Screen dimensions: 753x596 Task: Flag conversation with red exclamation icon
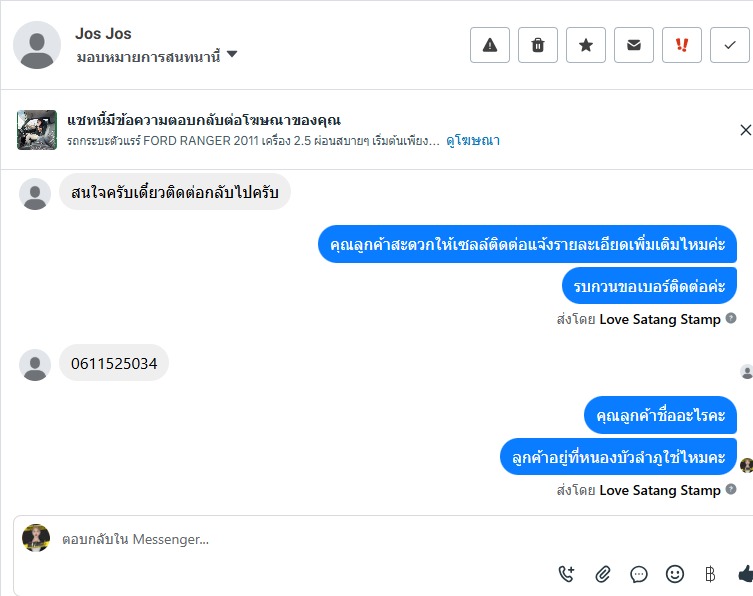click(x=682, y=45)
